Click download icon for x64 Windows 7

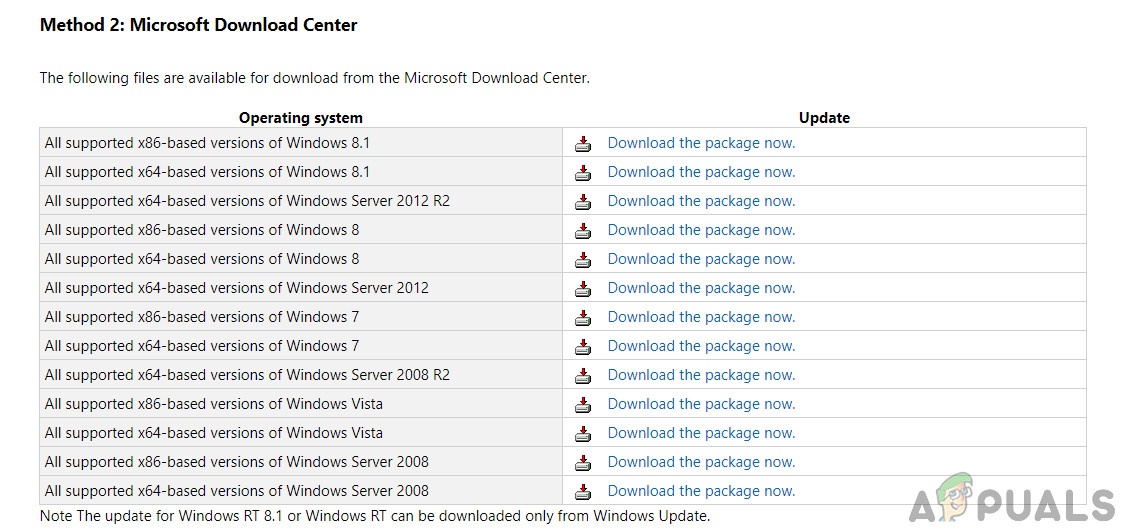click(x=583, y=347)
